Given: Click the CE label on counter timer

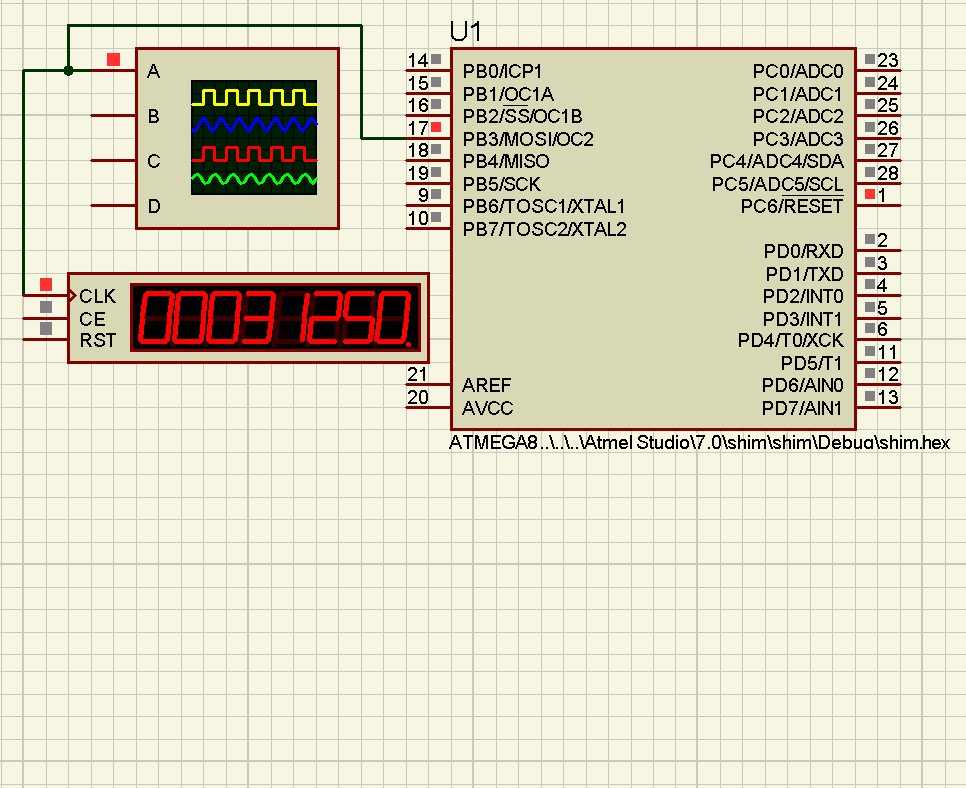Looking at the screenshot, I should (92, 319).
